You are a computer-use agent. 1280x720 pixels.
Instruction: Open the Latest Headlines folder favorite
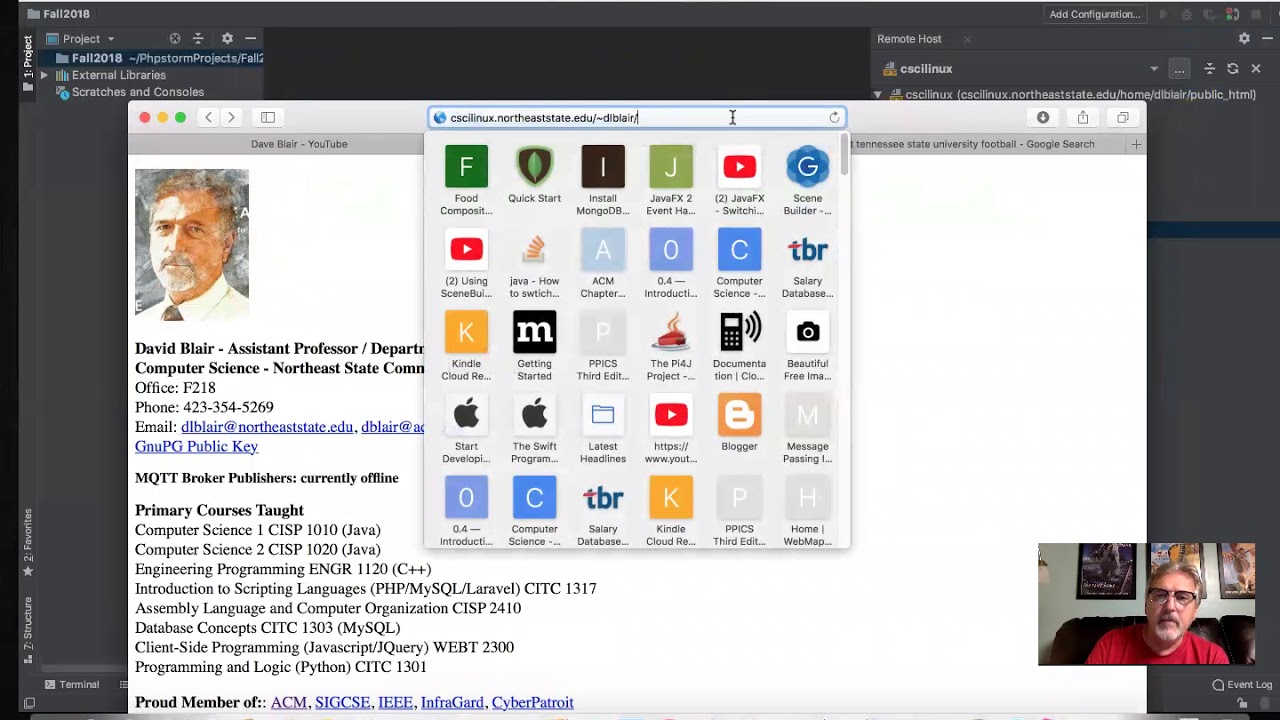click(603, 429)
